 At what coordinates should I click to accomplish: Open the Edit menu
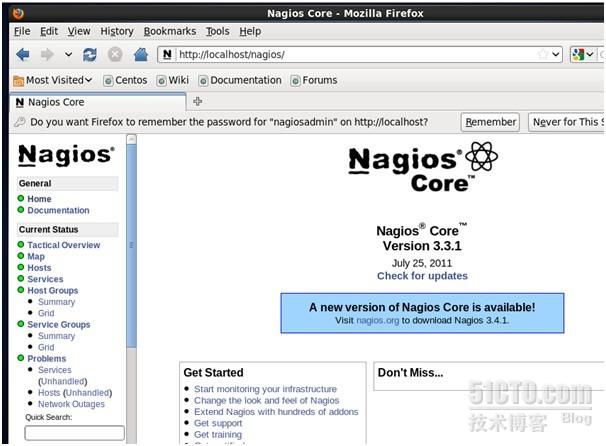tap(49, 31)
